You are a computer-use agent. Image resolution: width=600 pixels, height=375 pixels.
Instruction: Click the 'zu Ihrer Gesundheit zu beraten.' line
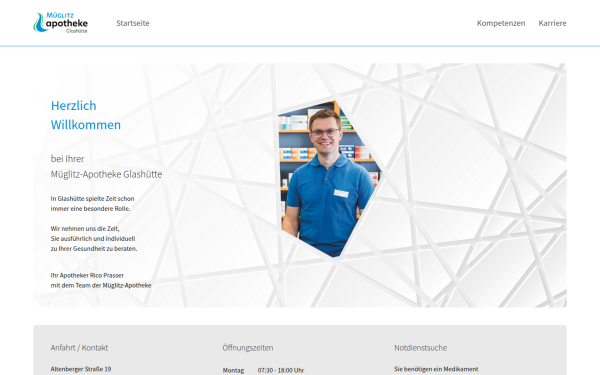[94, 248]
